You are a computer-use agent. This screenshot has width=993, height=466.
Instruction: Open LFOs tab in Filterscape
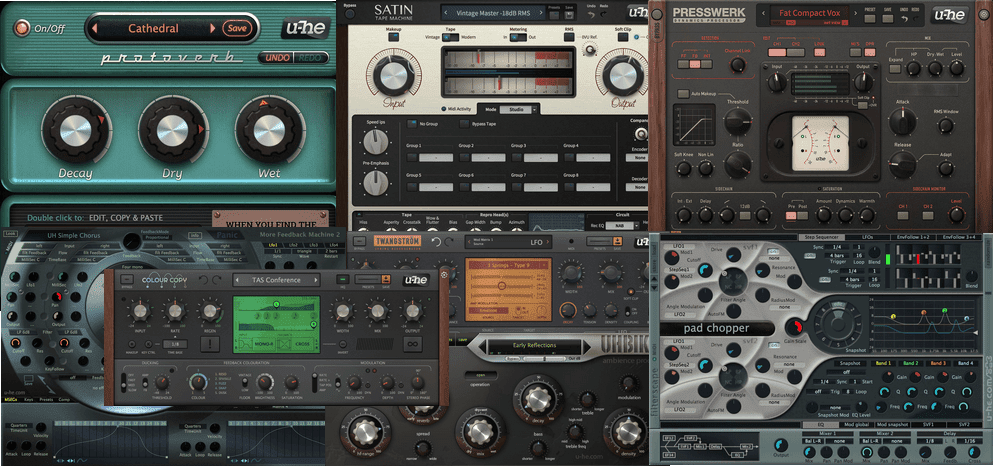(867, 237)
